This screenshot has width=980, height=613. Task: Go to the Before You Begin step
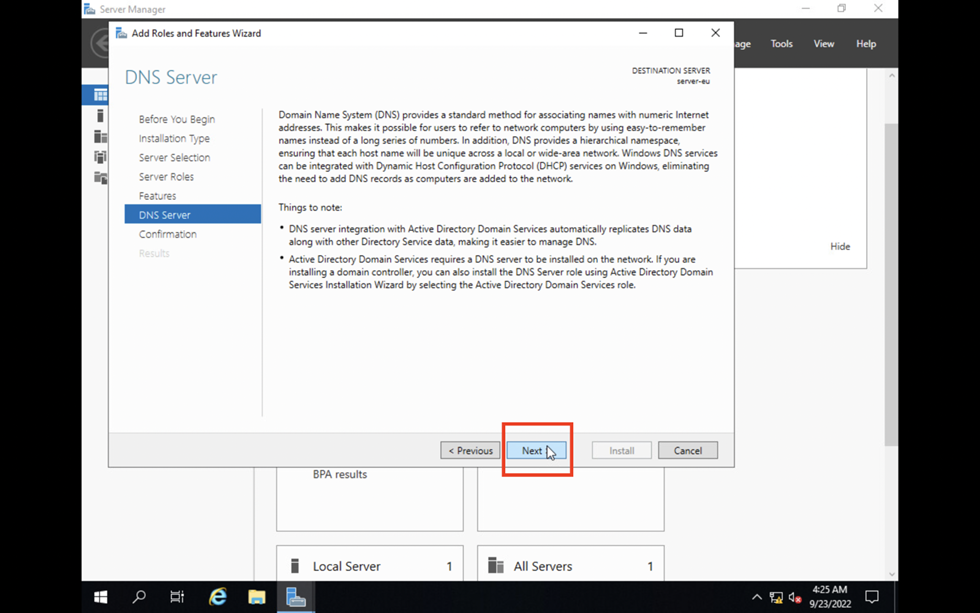[x=176, y=119]
